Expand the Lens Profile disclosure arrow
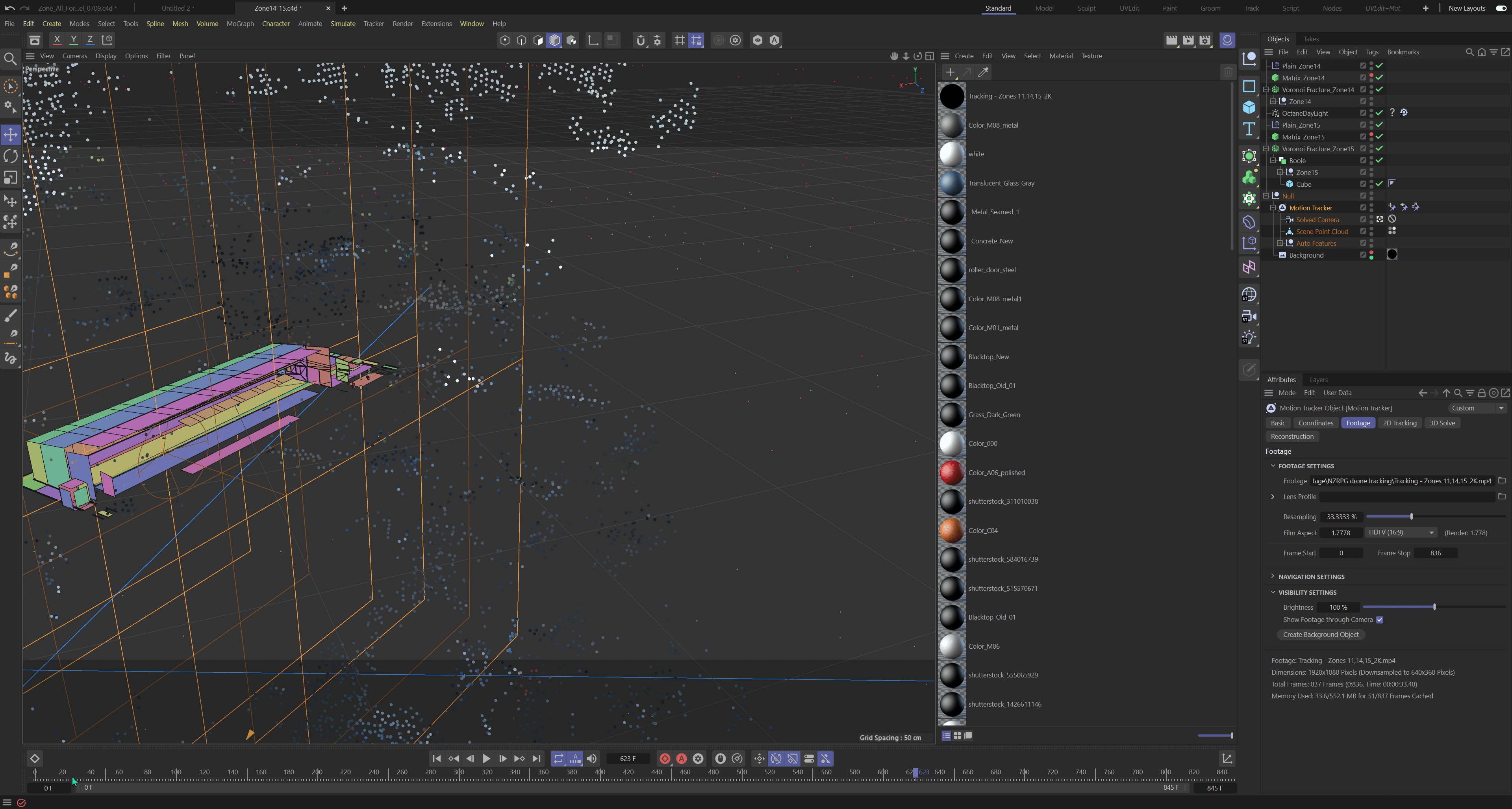The width and height of the screenshot is (1512, 809). (1273, 497)
